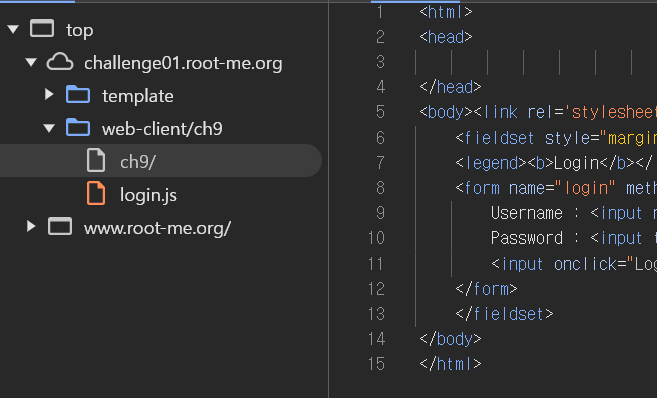
Task: Select the template folder label
Action: (138, 96)
